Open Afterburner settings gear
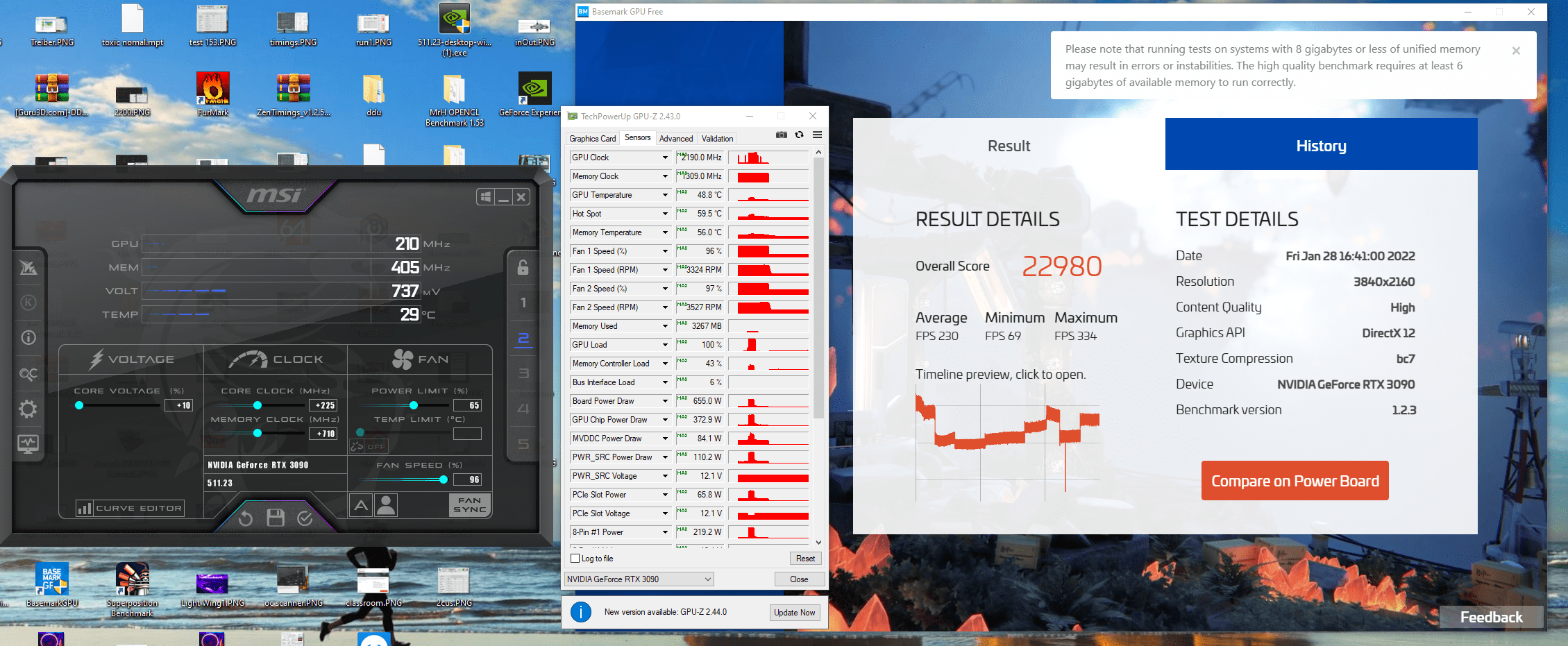 (x=28, y=409)
